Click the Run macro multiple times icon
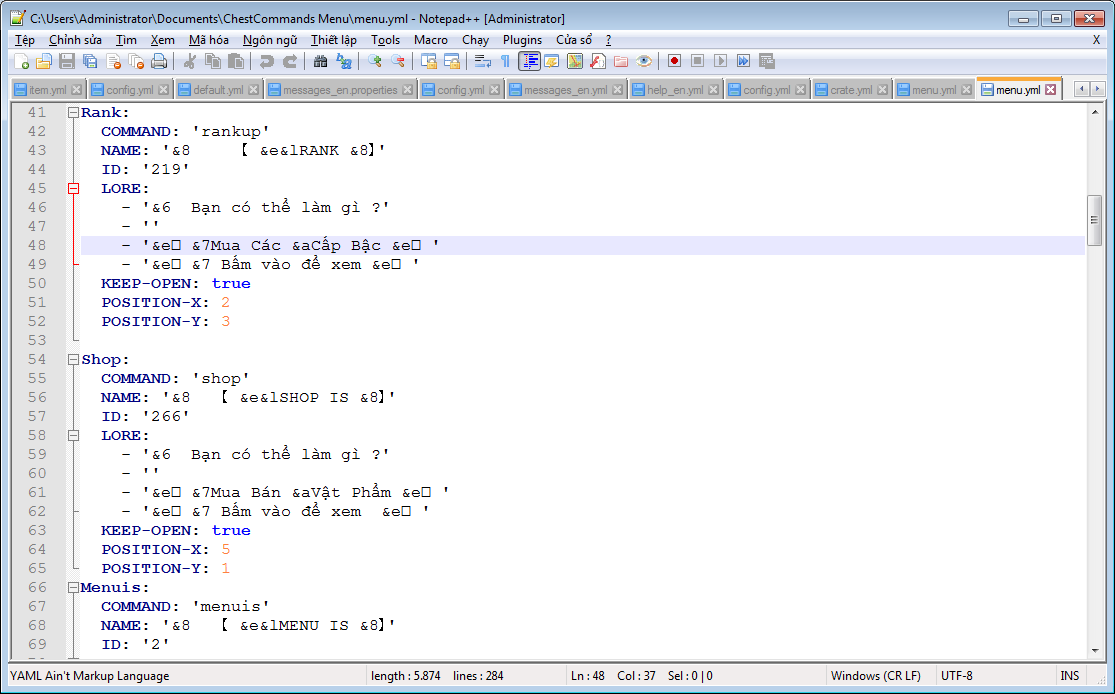Viewport: 1115px width, 694px height. click(x=743, y=61)
